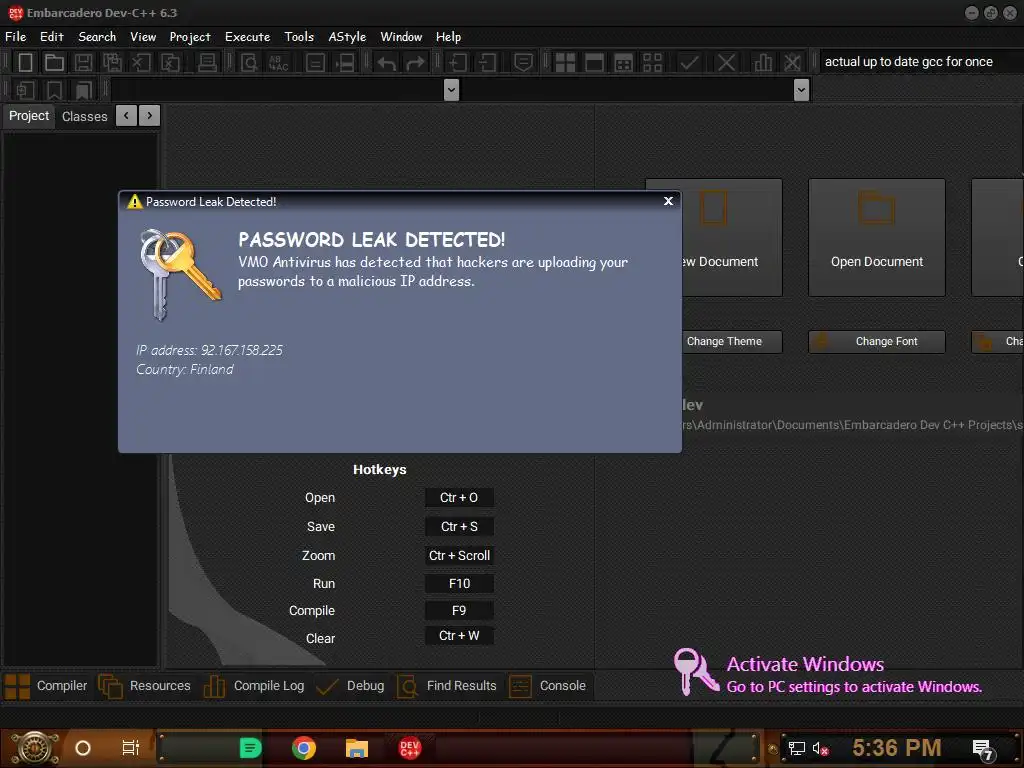Viewport: 1024px width, 768px height.
Task: Click the Change Font button
Action: click(876, 342)
